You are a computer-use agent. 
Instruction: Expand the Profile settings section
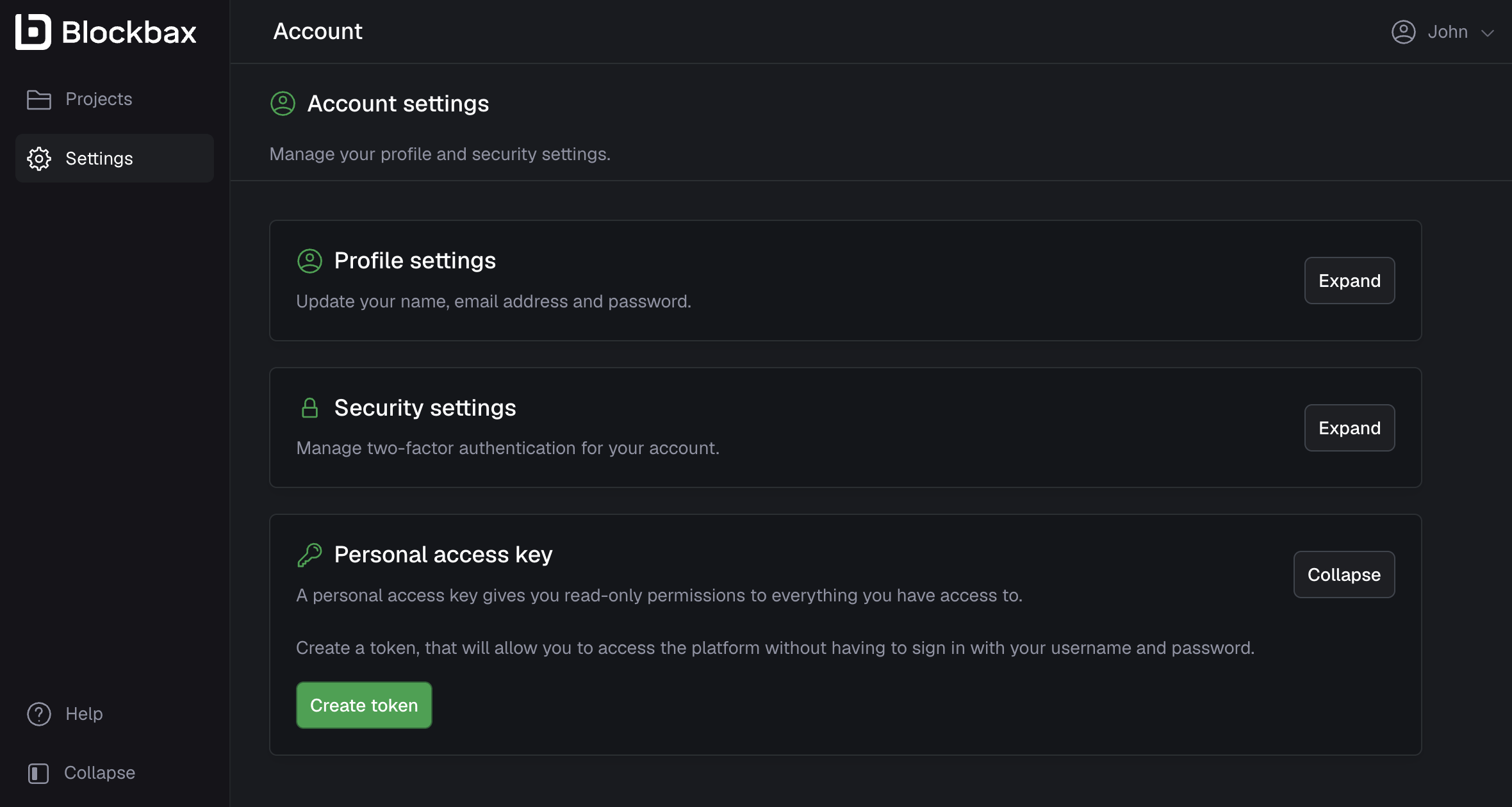click(1350, 281)
